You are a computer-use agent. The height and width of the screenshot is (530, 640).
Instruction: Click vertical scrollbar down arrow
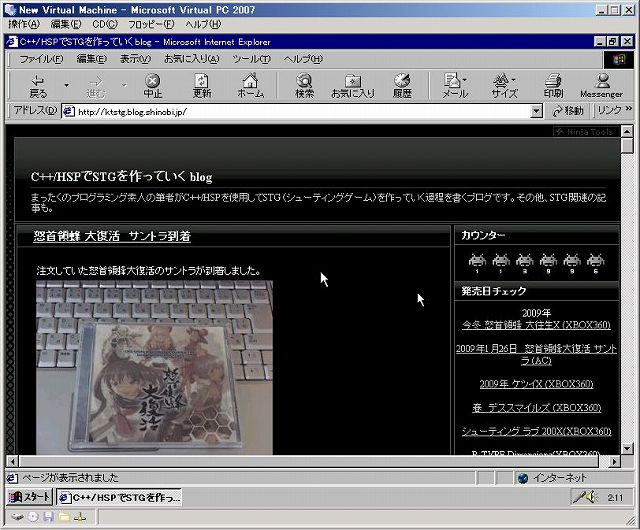(x=627, y=448)
